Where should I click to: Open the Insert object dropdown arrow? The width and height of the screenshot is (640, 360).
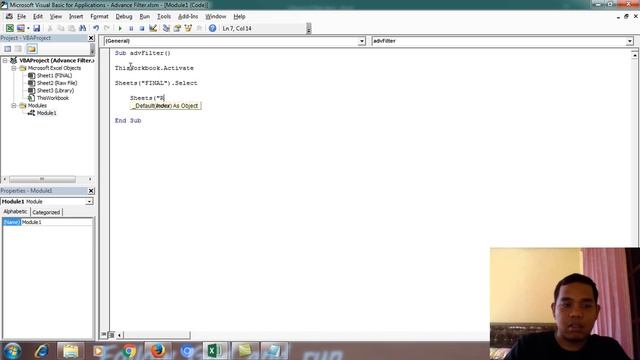click(x=28, y=28)
